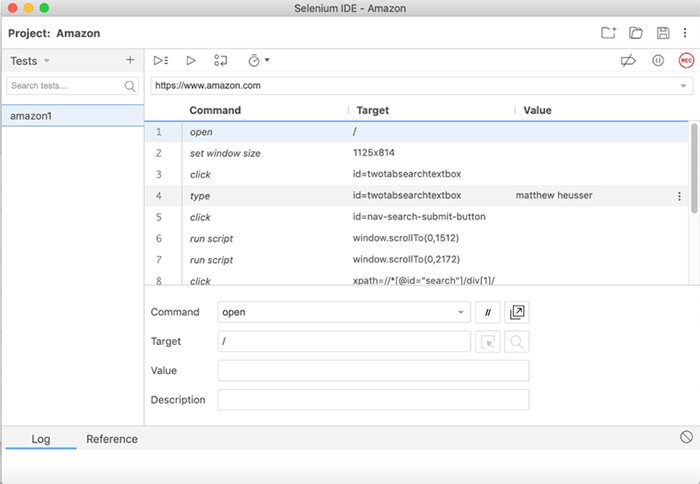Toggle enable/disable command button
The width and height of the screenshot is (700, 484).
[x=489, y=312]
